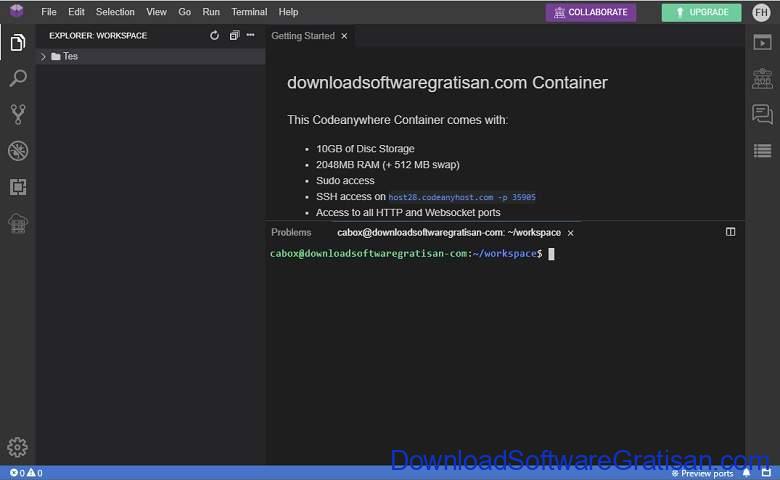This screenshot has height=480, width=780.
Task: Toggle bottom panel icon in status bar
Action: tap(766, 473)
